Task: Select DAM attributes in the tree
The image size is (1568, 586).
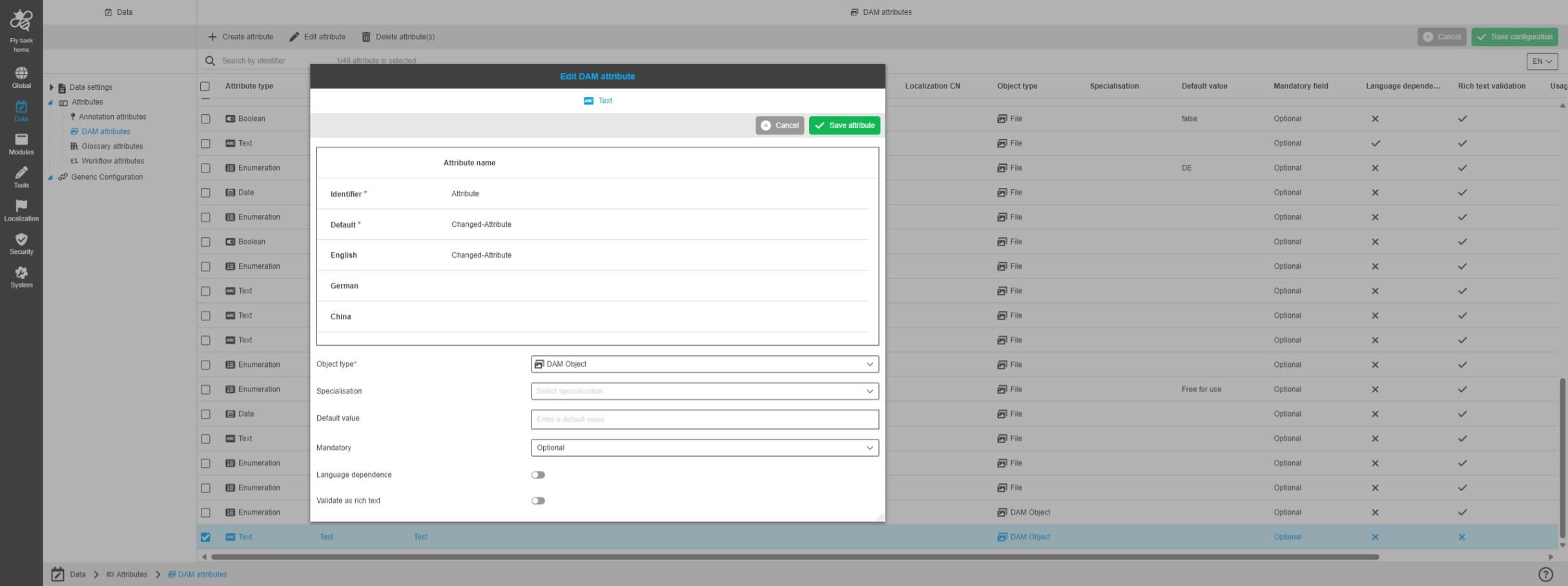Action: point(106,131)
